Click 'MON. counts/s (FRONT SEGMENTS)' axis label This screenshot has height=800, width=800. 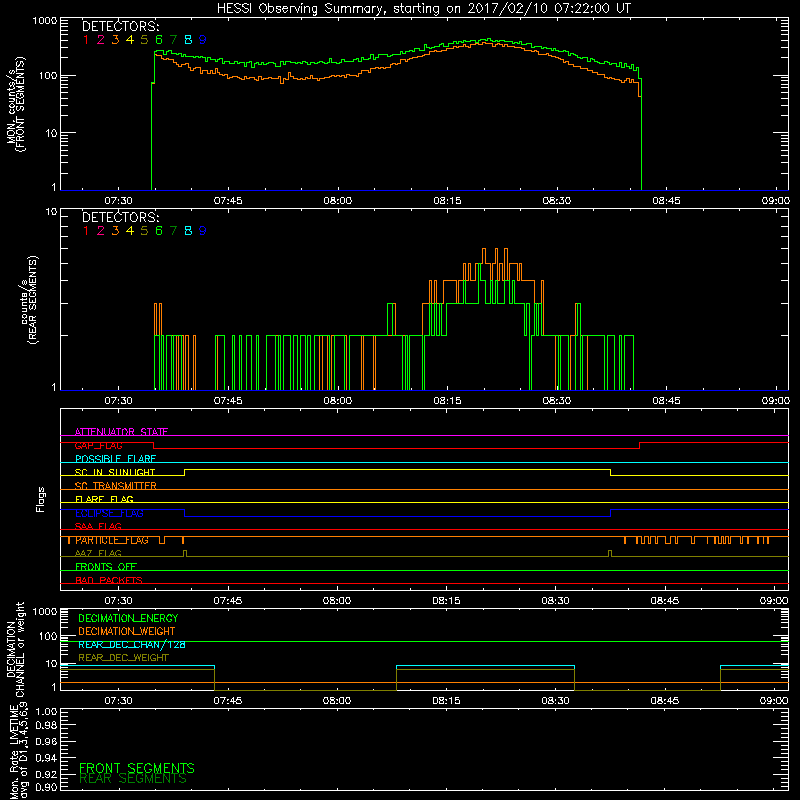coord(16,104)
